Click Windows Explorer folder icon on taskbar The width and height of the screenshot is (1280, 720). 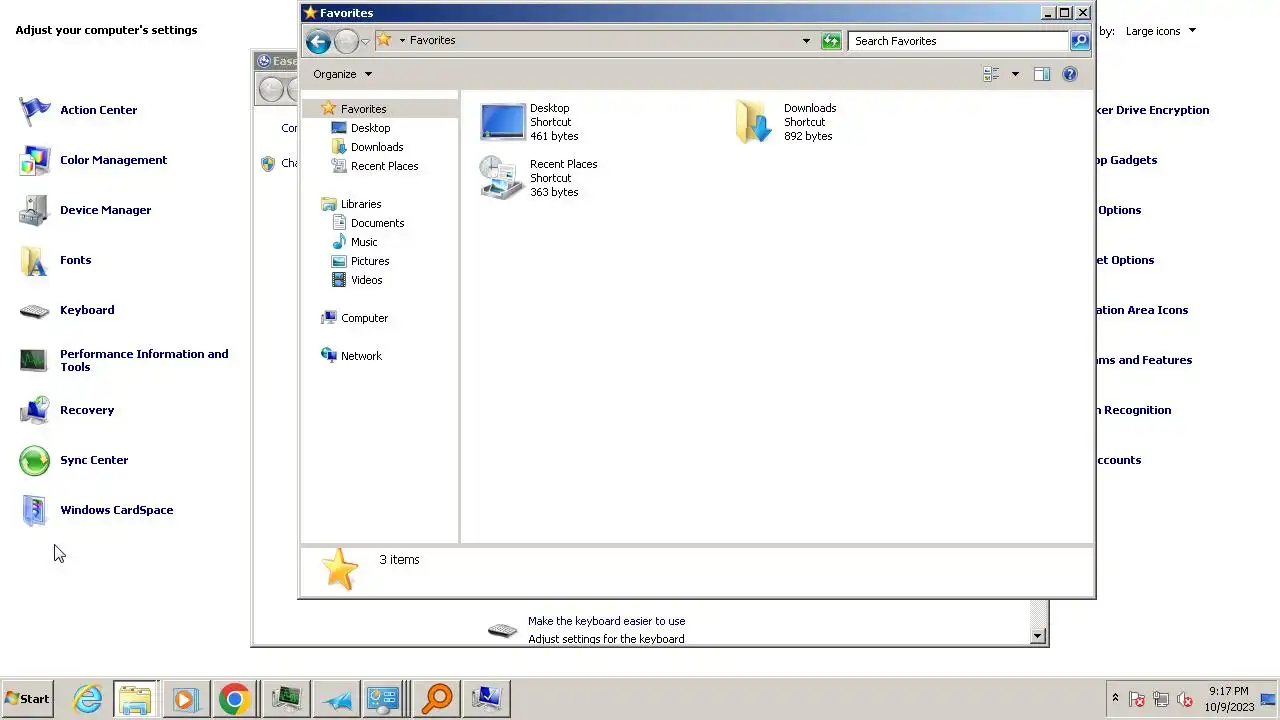[135, 699]
